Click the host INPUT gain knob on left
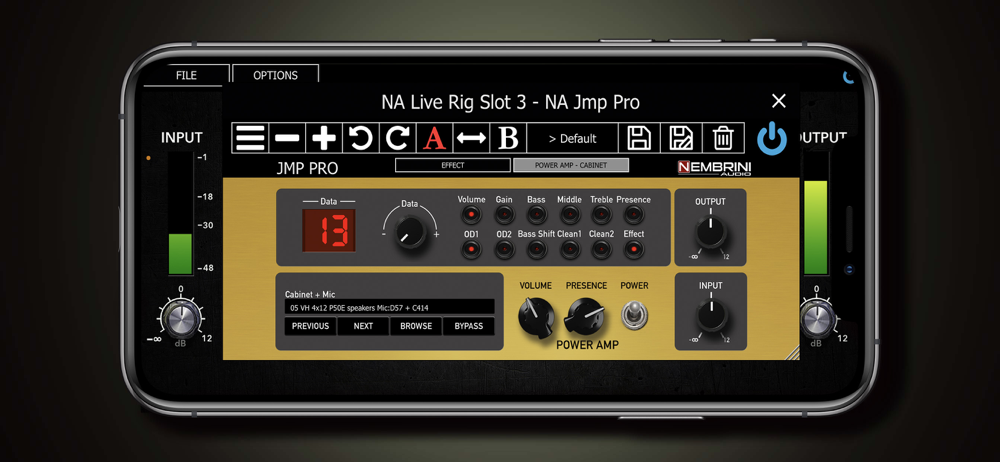 pos(181,318)
